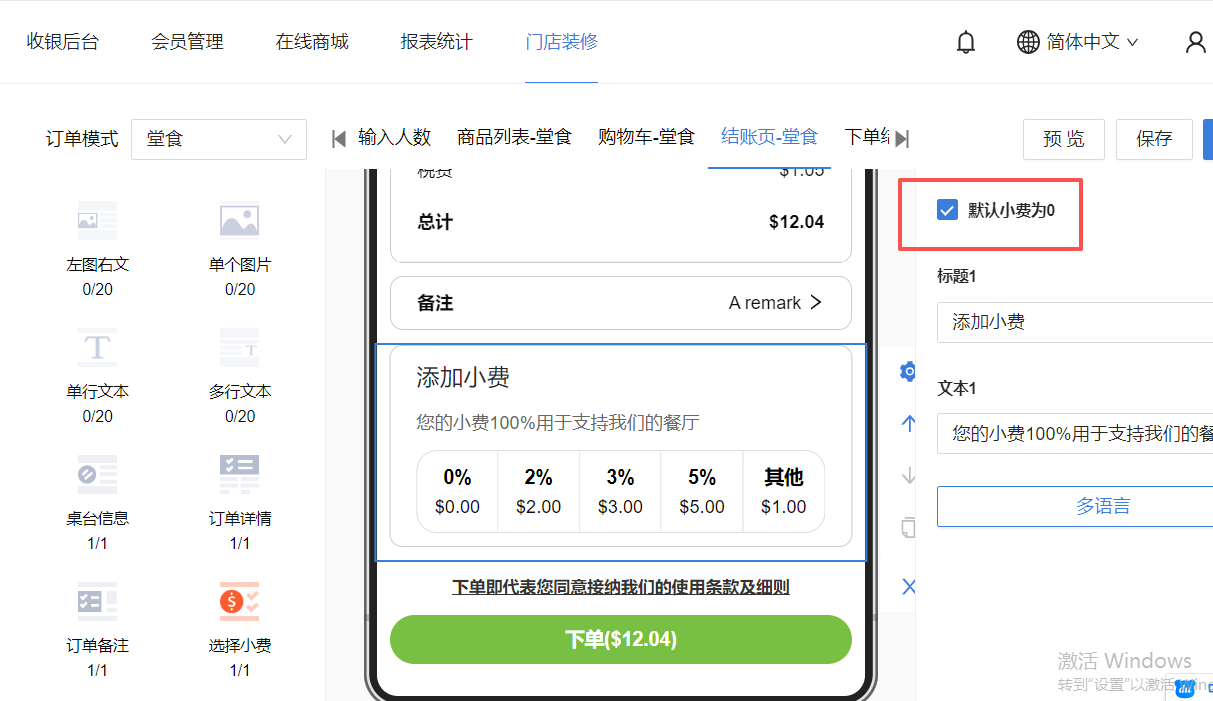Click the 保存 button
Image resolution: width=1213 pixels, height=701 pixels.
(x=1154, y=139)
